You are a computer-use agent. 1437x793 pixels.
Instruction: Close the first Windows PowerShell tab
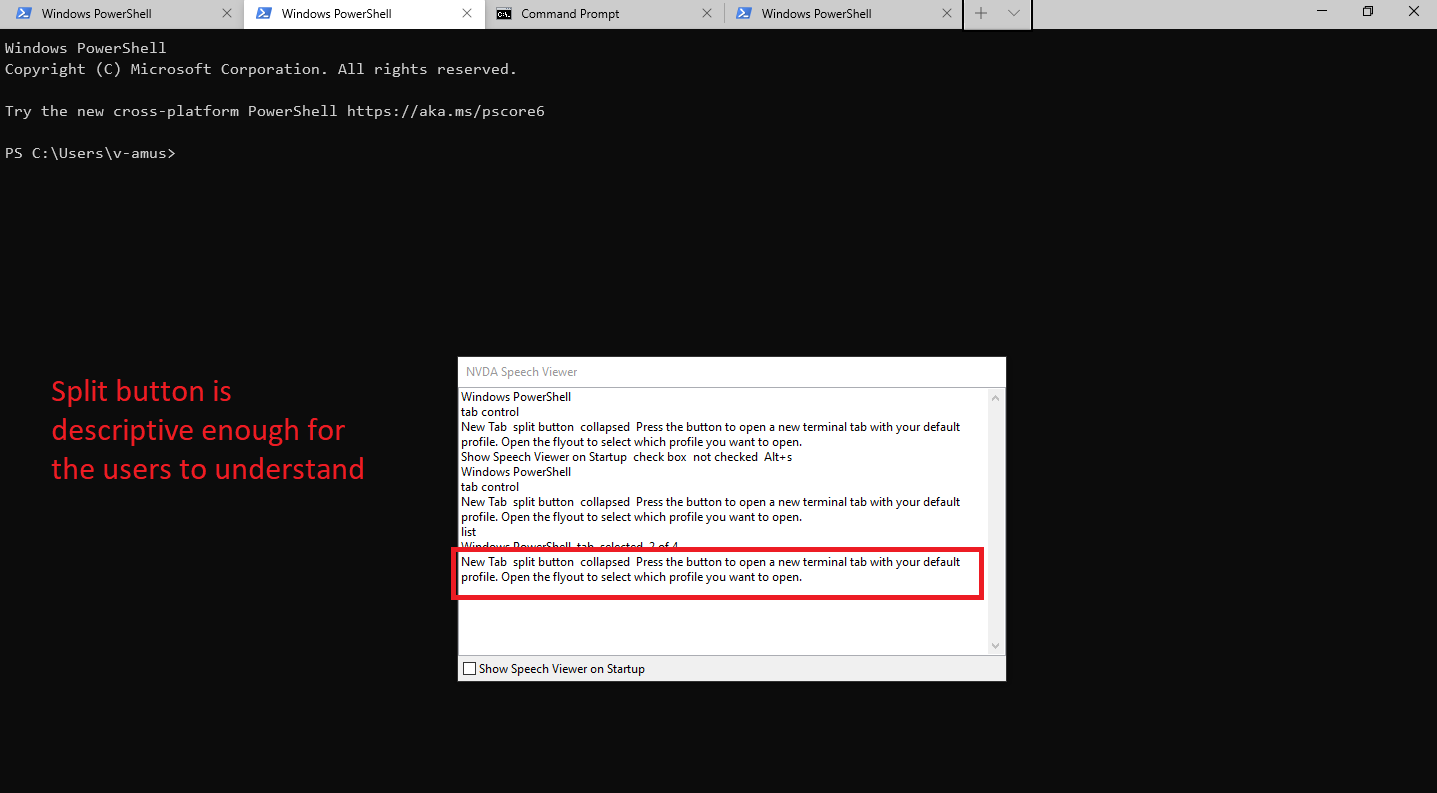227,13
